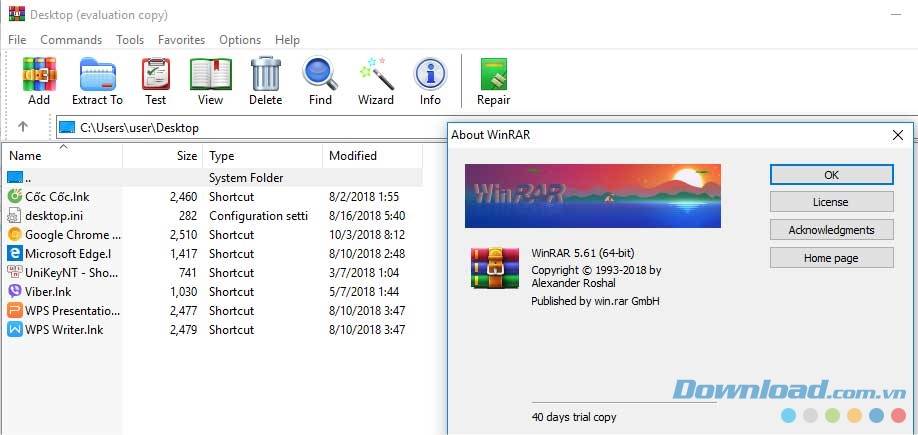
Task: Click the WPS Presentation shortcut icon
Action: (x=15, y=310)
